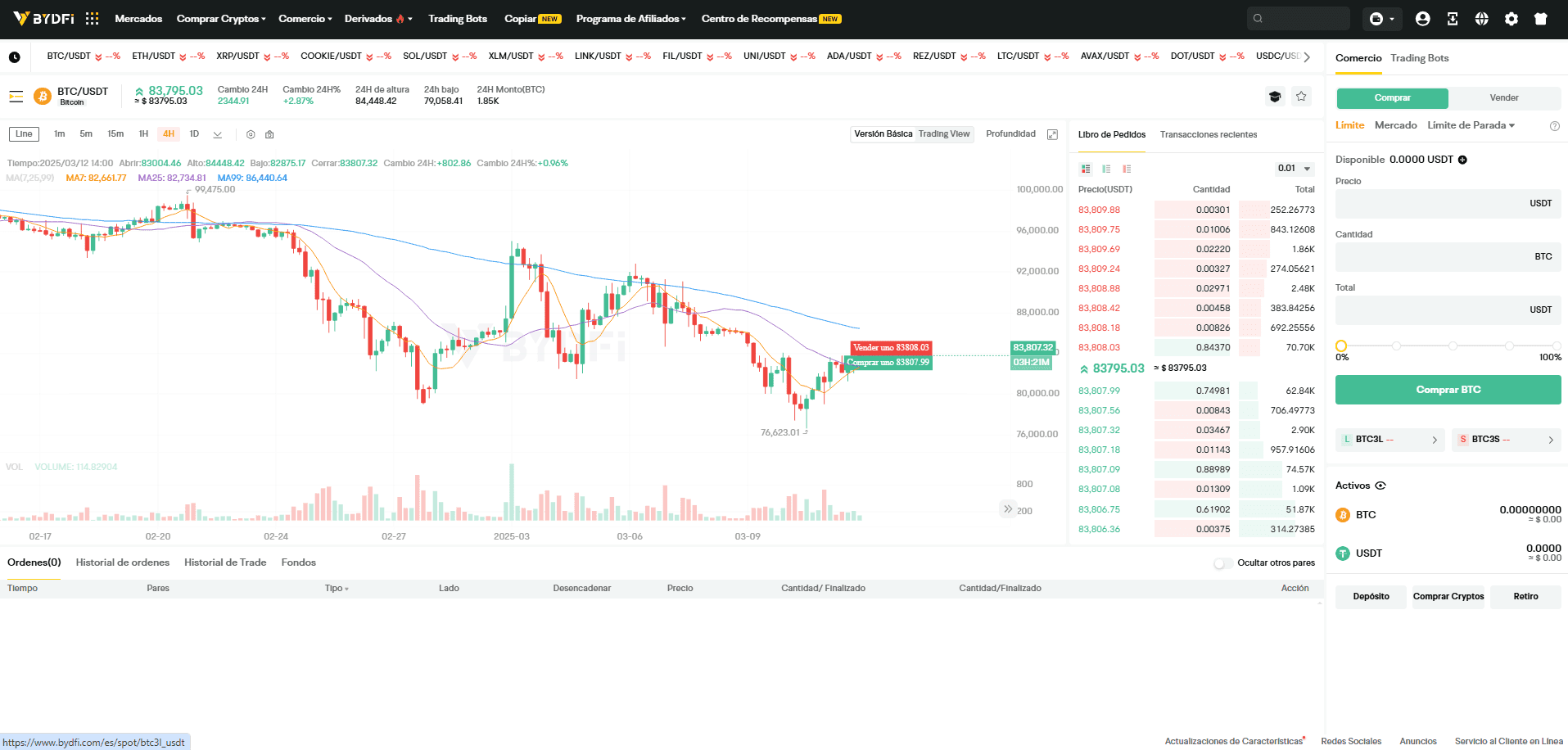1568x750 pixels.
Task: Open Centro de Recompensas link
Action: pos(770,19)
